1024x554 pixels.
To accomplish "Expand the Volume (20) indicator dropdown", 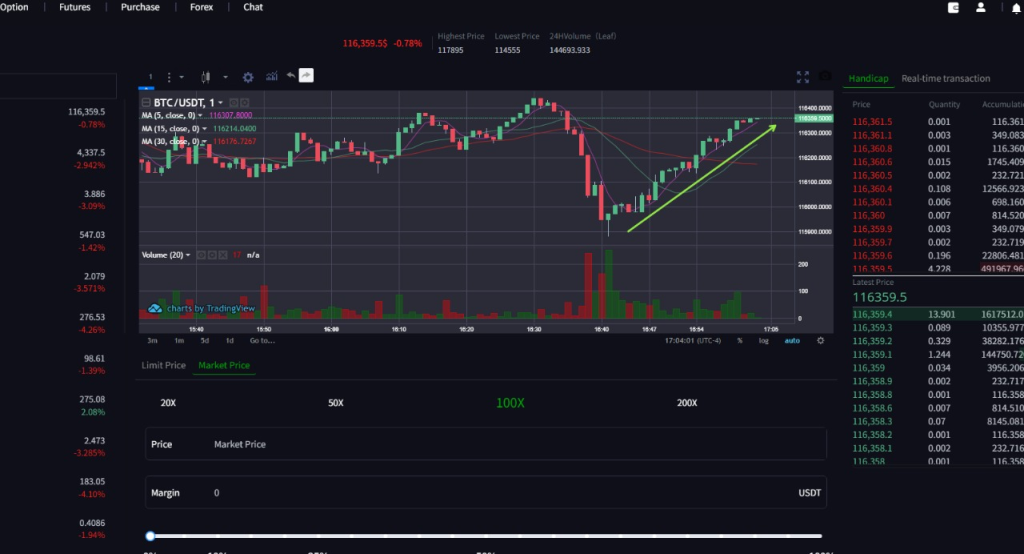I will [188, 255].
